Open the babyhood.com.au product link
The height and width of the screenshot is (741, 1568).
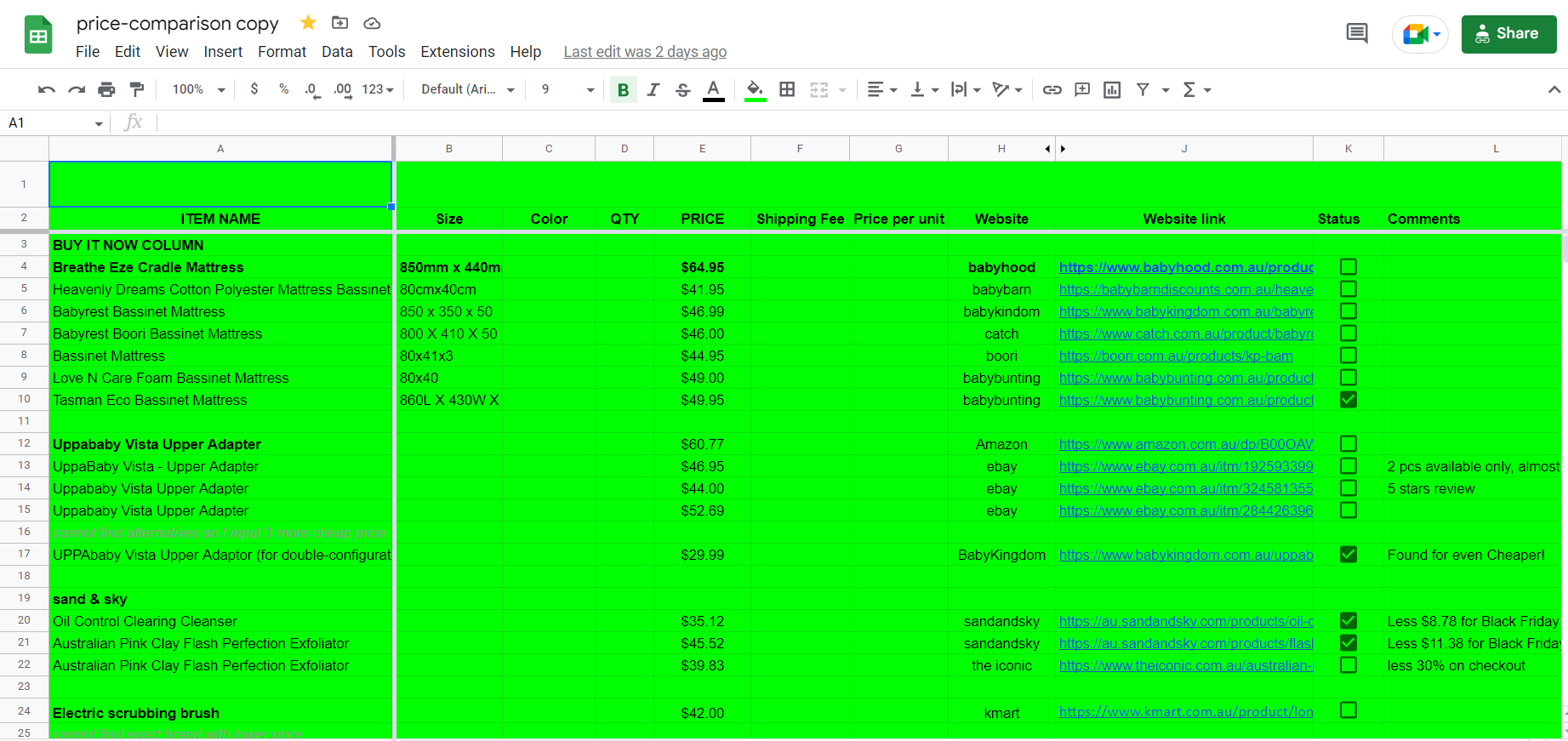[1186, 267]
